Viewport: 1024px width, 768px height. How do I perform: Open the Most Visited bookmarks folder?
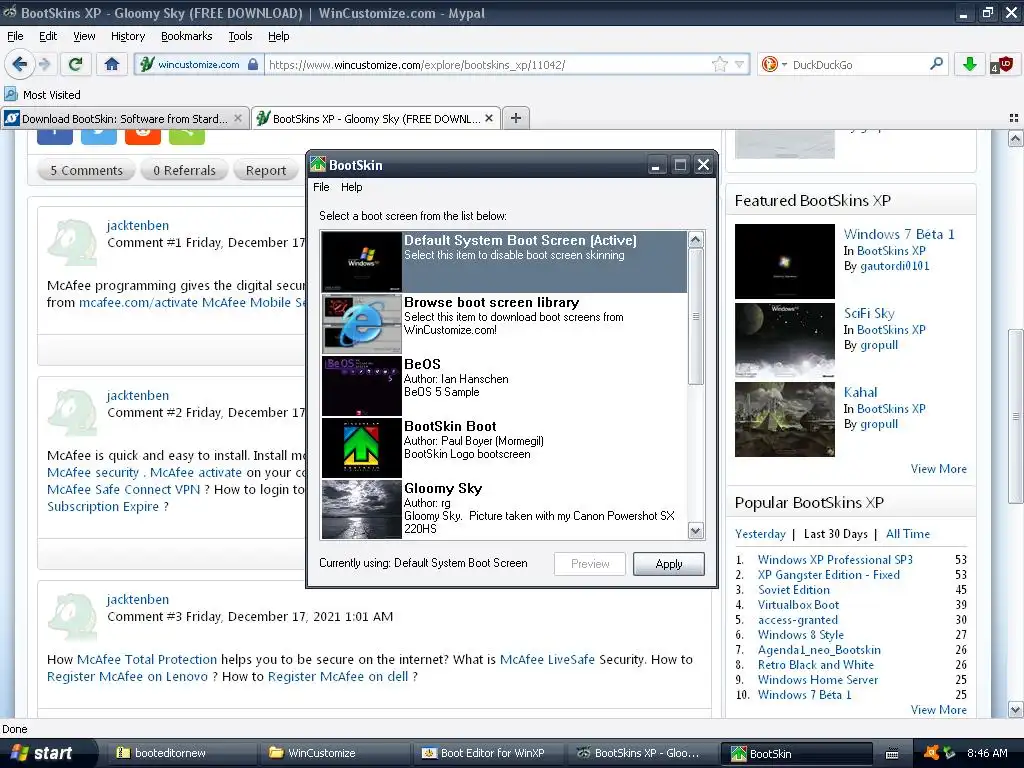pyautogui.click(x=42, y=95)
